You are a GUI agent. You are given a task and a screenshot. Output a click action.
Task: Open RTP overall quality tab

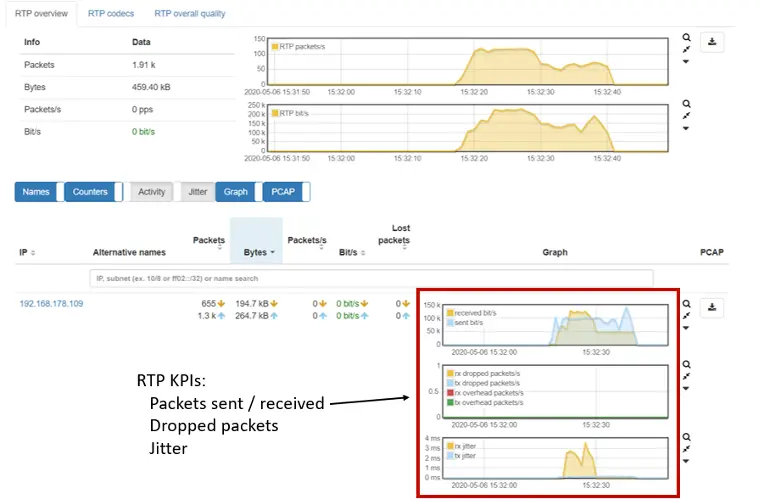coord(190,14)
